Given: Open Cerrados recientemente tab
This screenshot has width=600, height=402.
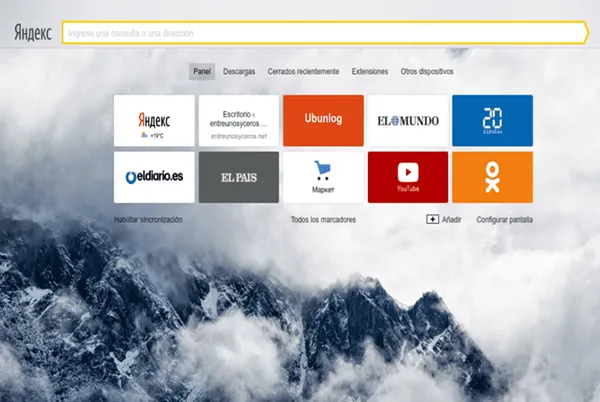Looking at the screenshot, I should pos(304,72).
